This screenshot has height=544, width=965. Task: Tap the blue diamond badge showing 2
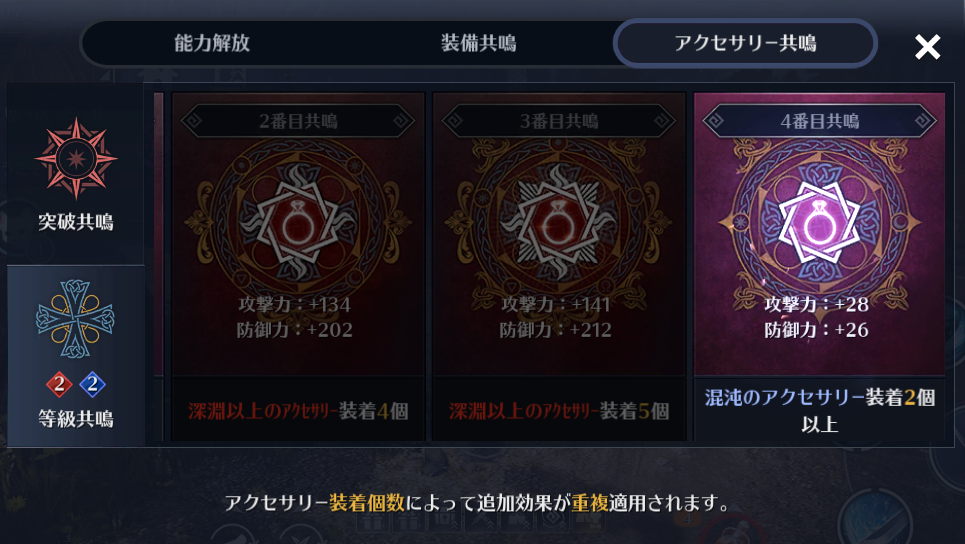(92, 384)
